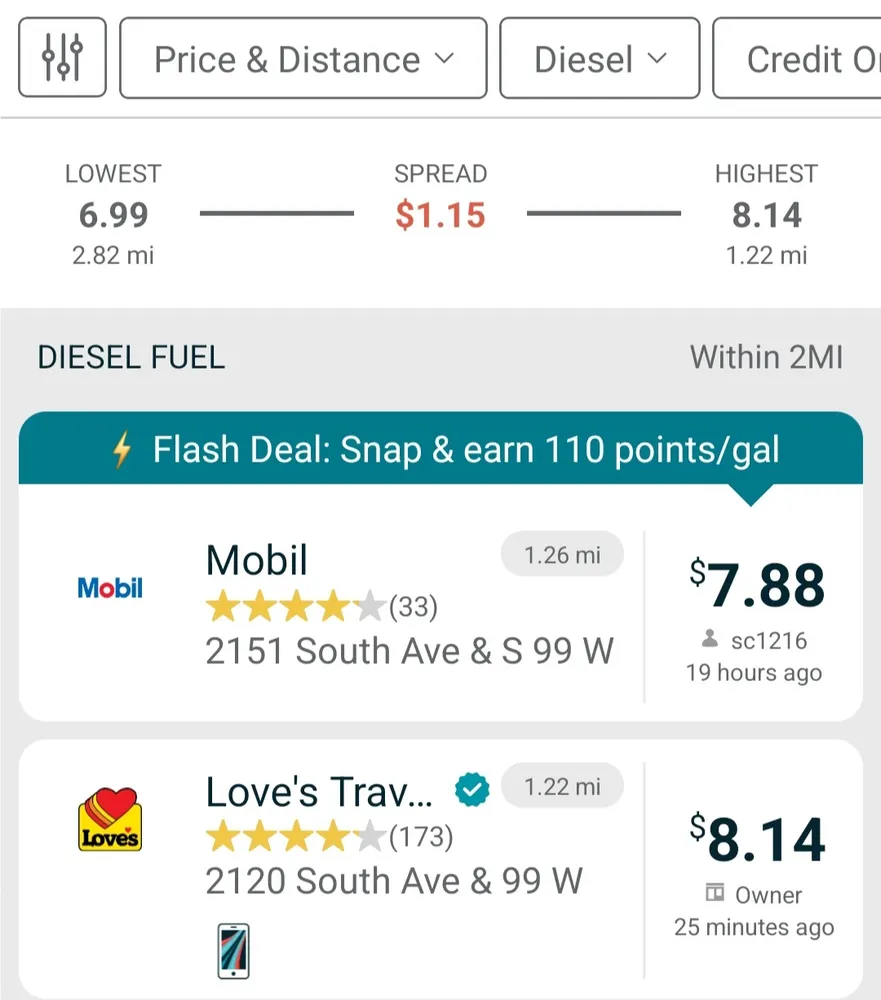Expand the Price & Distance sort dropdown

click(x=303, y=59)
